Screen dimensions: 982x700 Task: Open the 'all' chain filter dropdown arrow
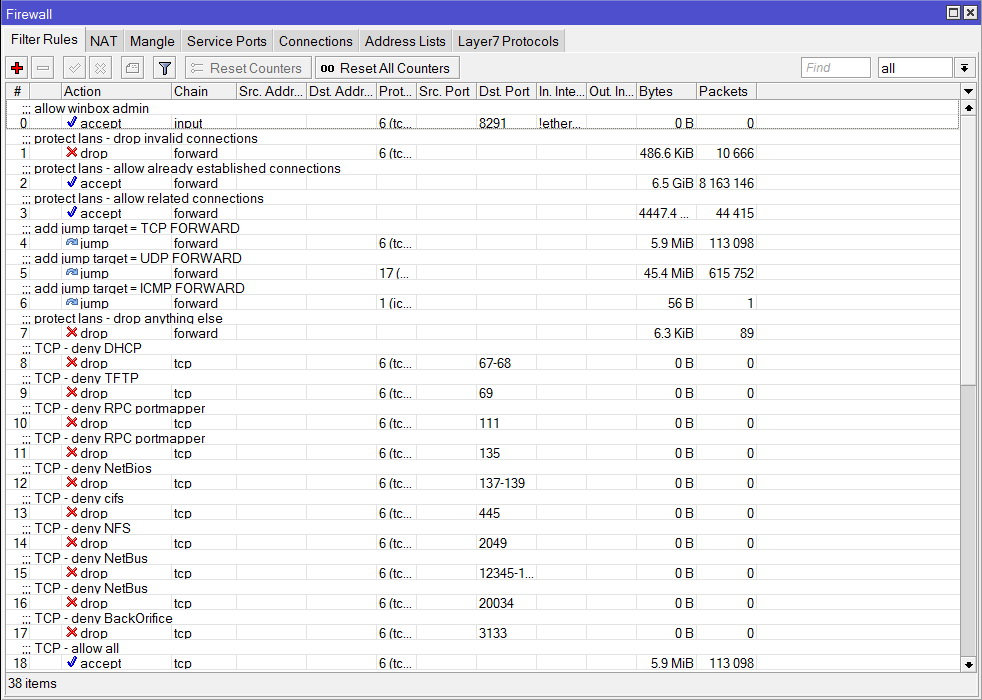pos(964,68)
